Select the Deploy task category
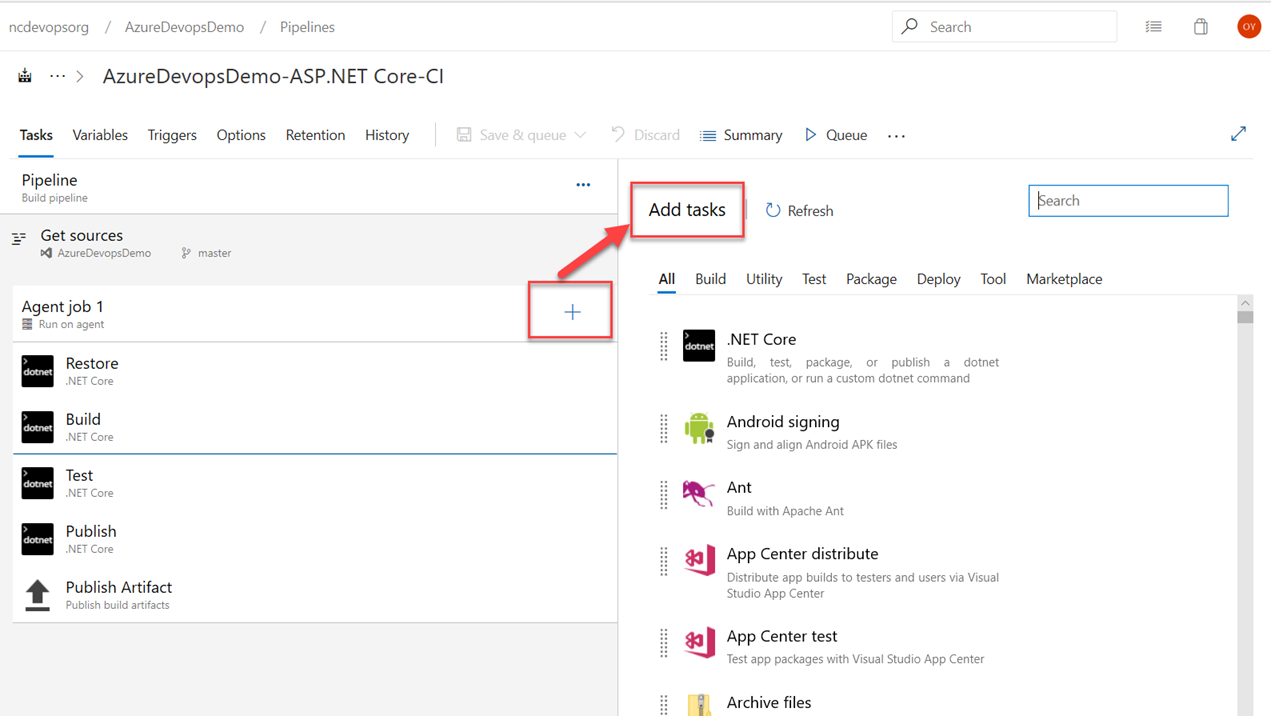 [x=938, y=279]
